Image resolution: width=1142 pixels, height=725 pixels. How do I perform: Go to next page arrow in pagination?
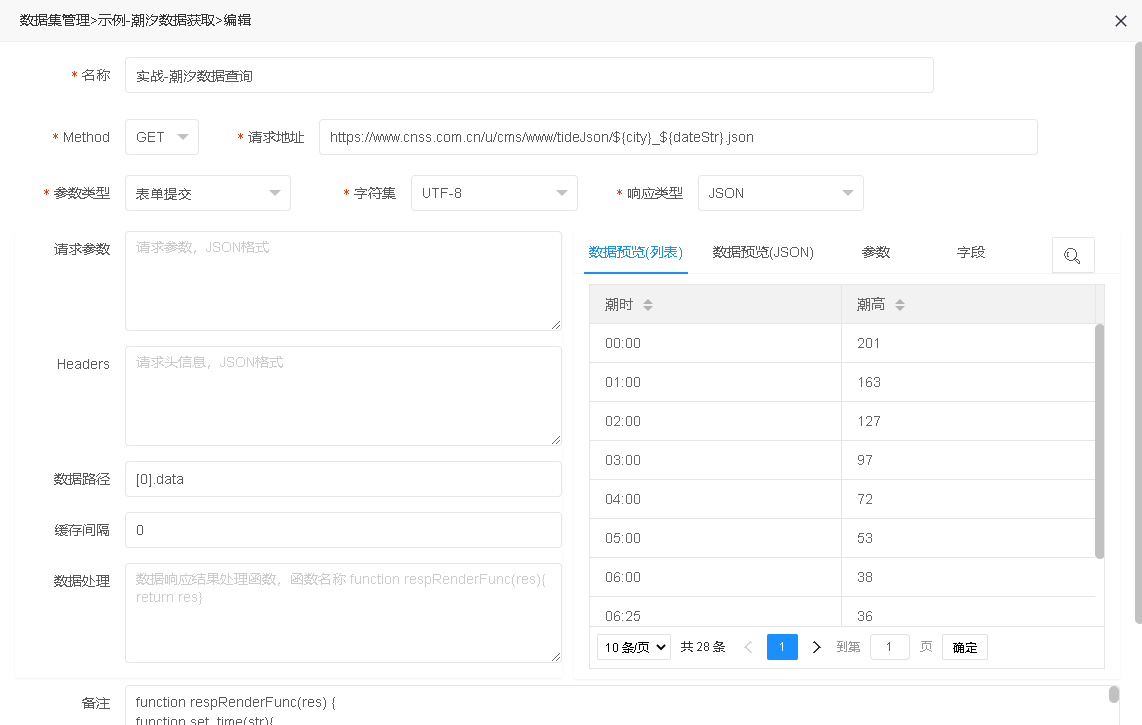[x=816, y=647]
